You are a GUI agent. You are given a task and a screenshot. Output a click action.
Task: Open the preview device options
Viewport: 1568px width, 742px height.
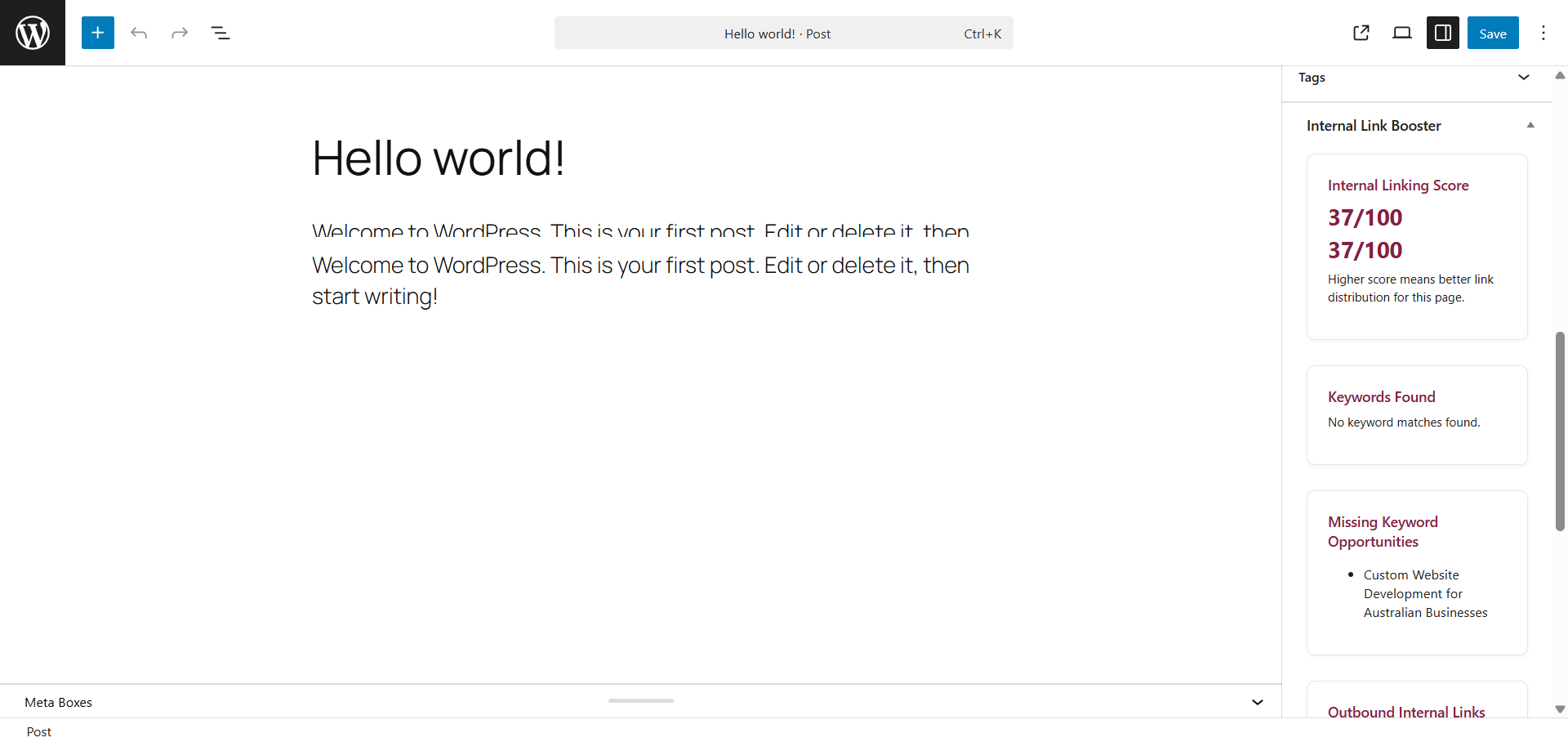click(1402, 33)
